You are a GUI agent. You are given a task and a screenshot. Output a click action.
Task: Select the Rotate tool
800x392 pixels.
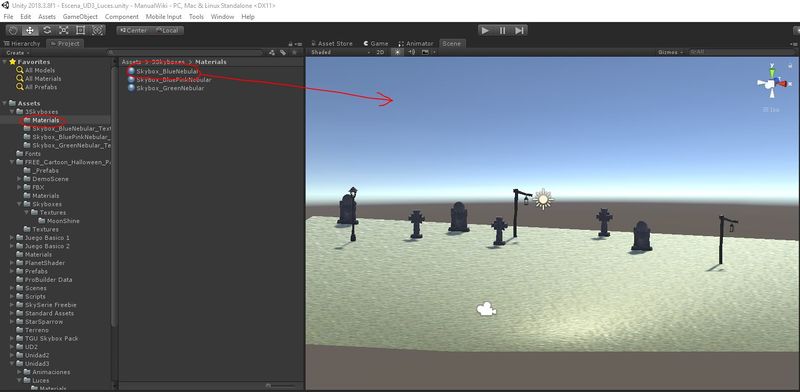[47, 31]
